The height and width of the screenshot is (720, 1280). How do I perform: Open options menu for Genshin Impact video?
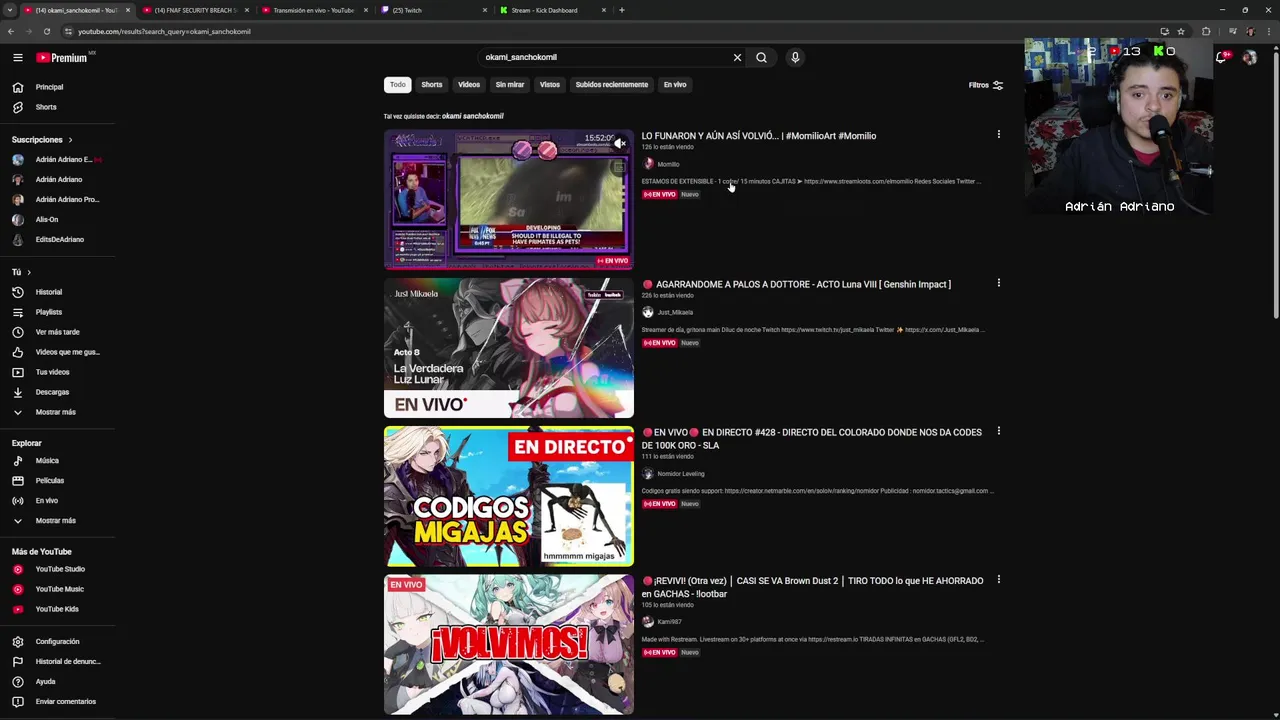point(998,283)
